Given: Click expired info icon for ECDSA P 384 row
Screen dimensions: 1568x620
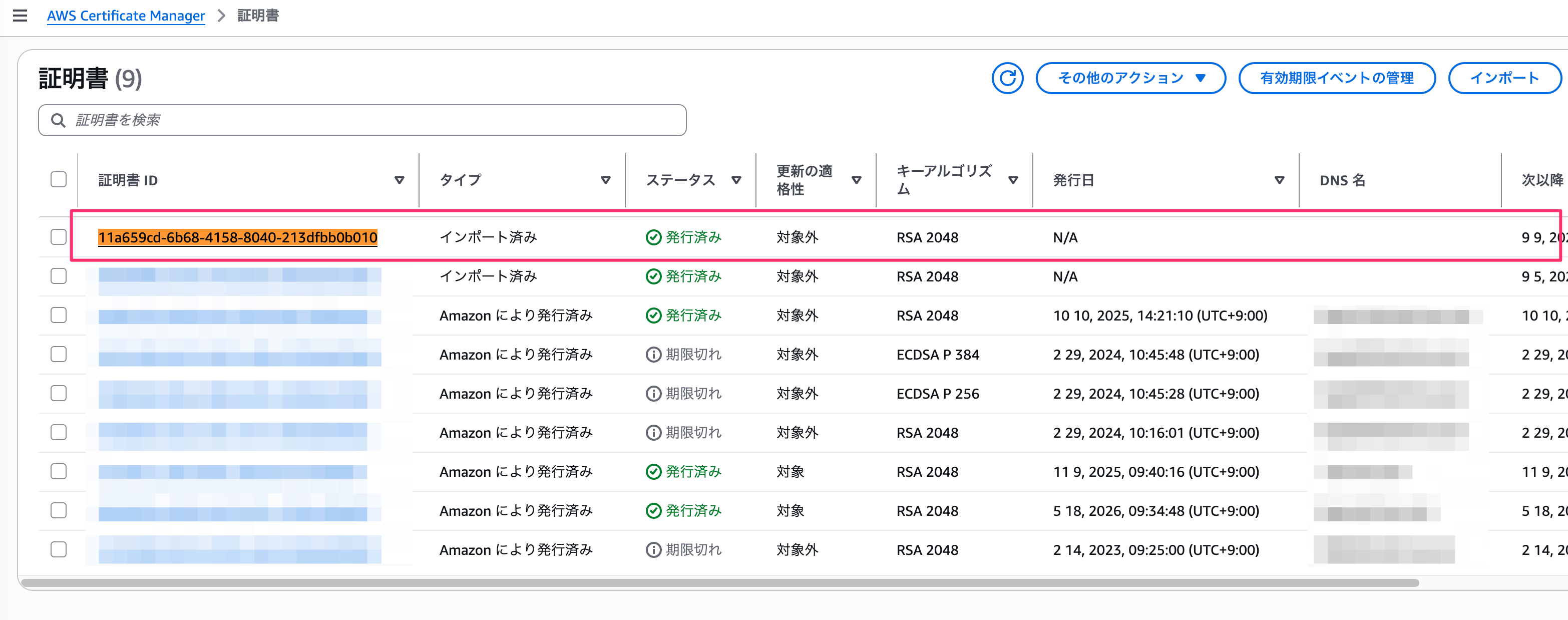Looking at the screenshot, I should tap(653, 355).
